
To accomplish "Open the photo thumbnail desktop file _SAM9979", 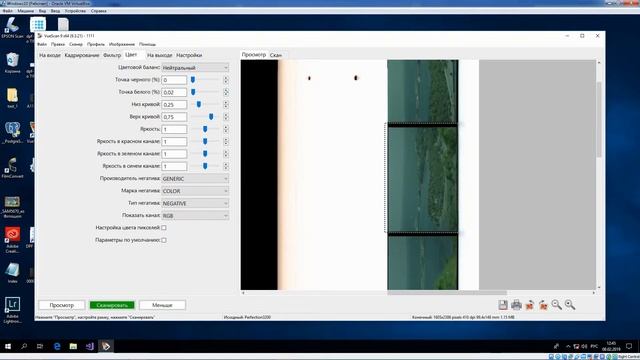I will click(x=12, y=207).
